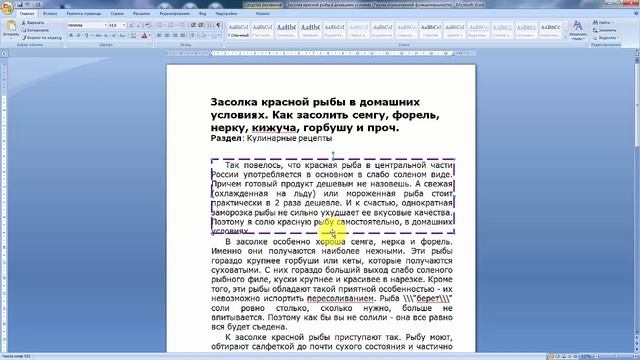The image size is (640, 360).
Task: Click the Copy (Копировать) command
Action: [x=35, y=30]
